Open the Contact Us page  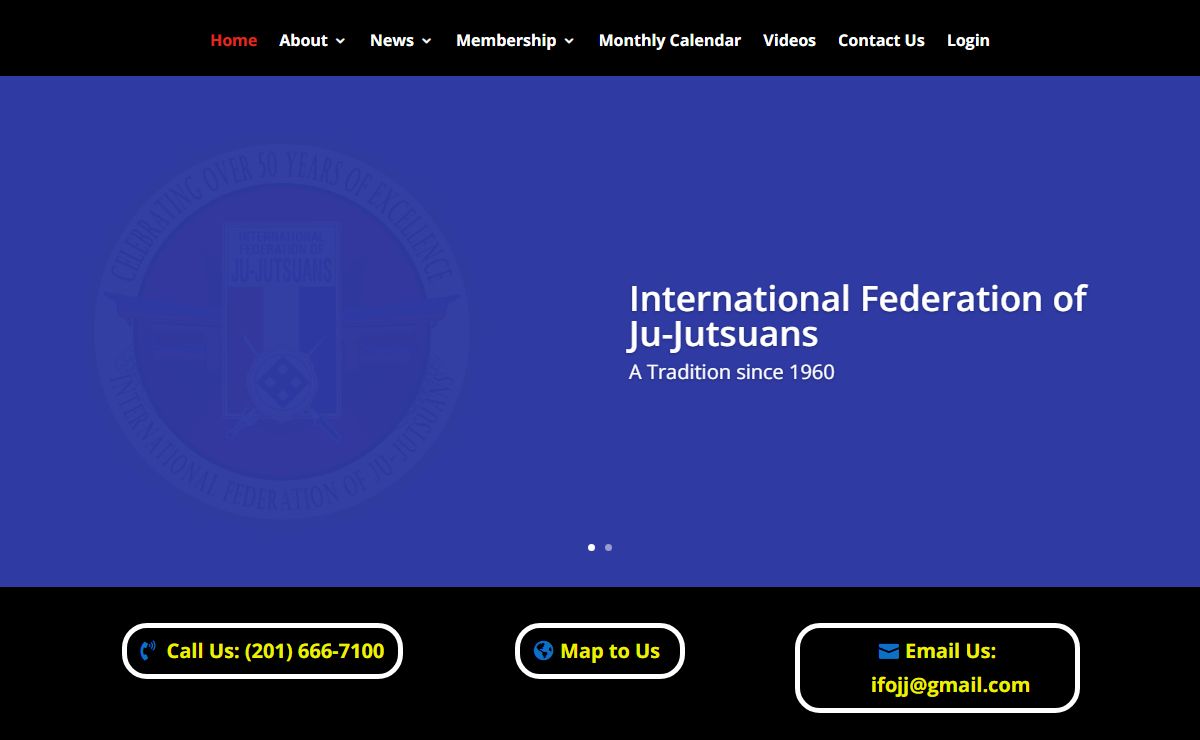(x=881, y=40)
